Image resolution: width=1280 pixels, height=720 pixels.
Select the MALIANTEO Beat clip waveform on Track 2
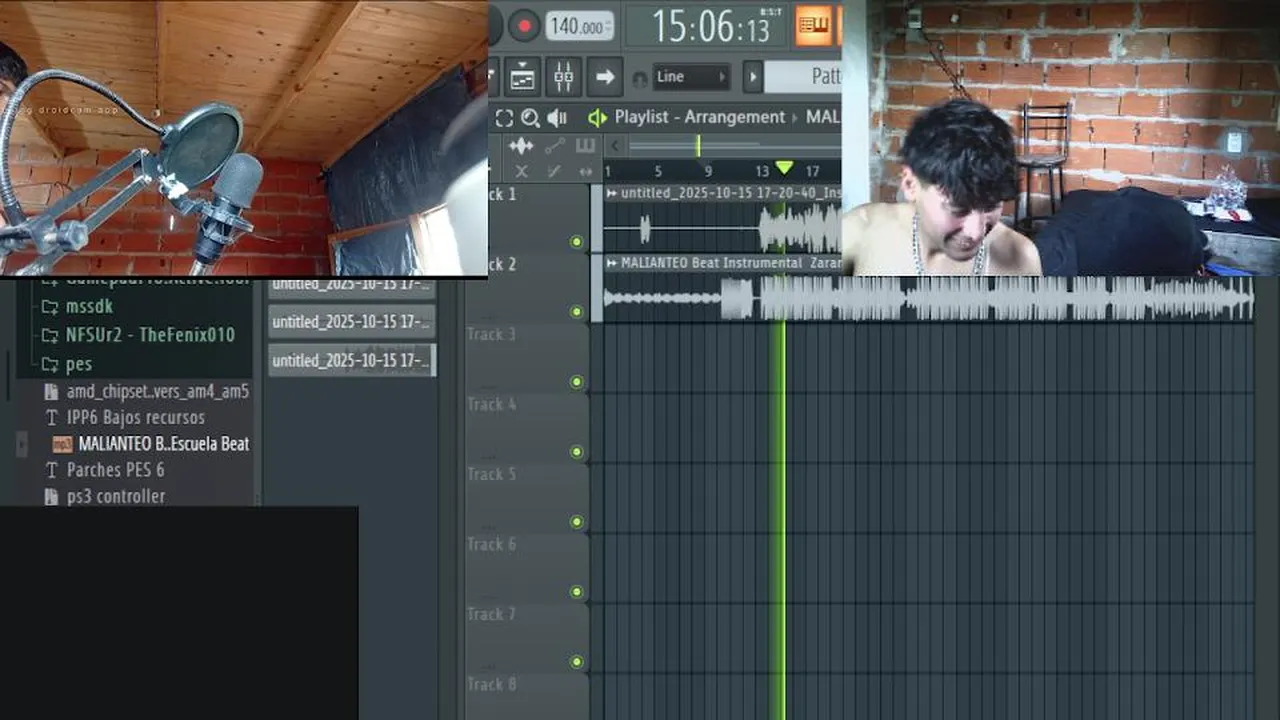(928, 298)
